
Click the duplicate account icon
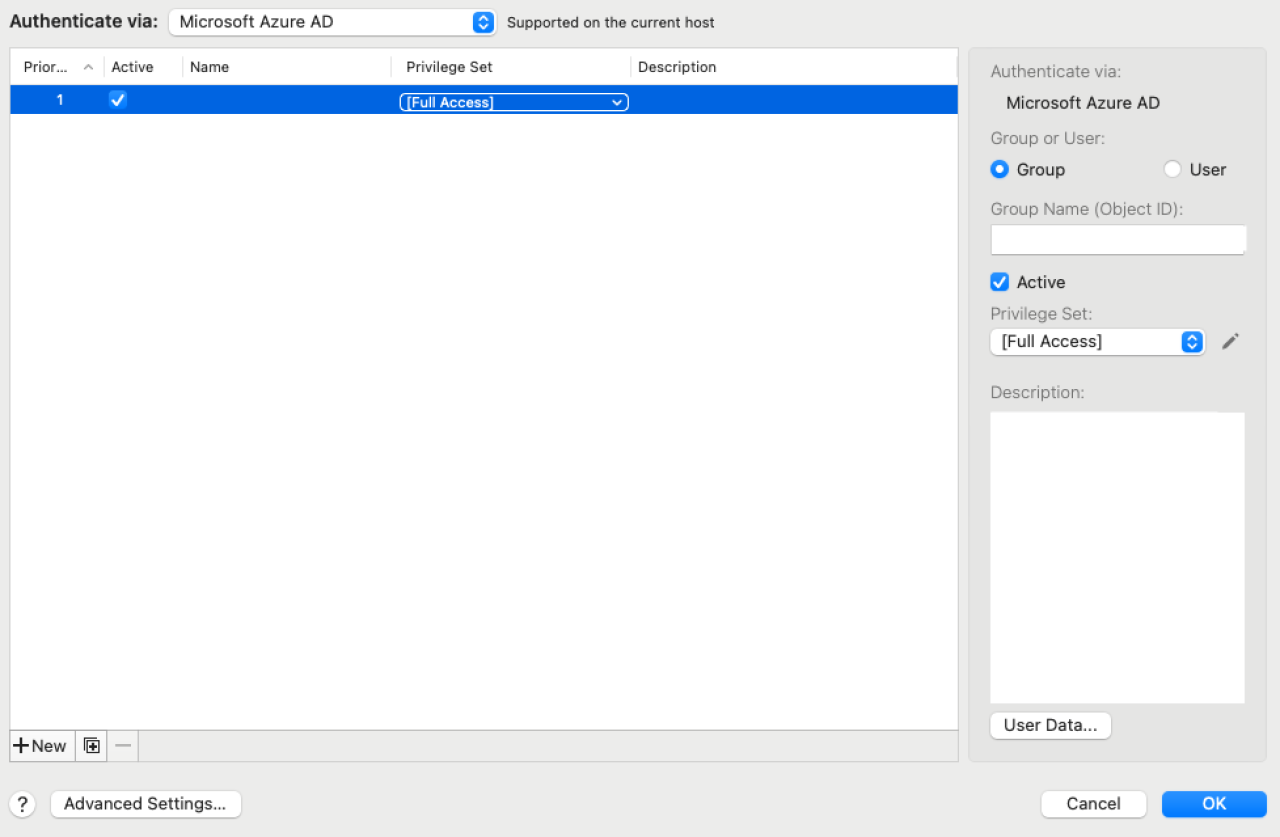[x=91, y=745]
